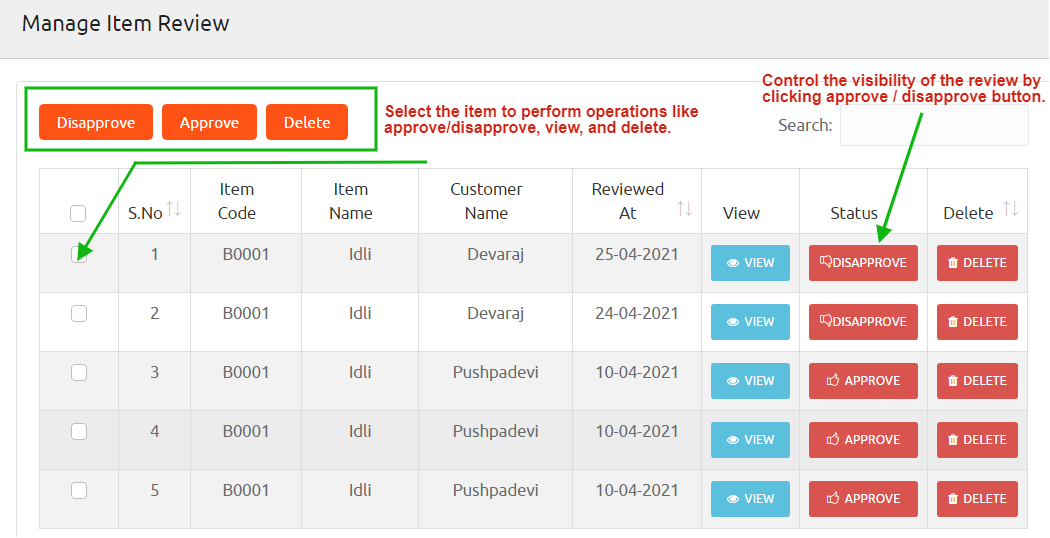This screenshot has height=538, width=1050.
Task: Click the trash DELETE button for row 4
Action: point(977,440)
